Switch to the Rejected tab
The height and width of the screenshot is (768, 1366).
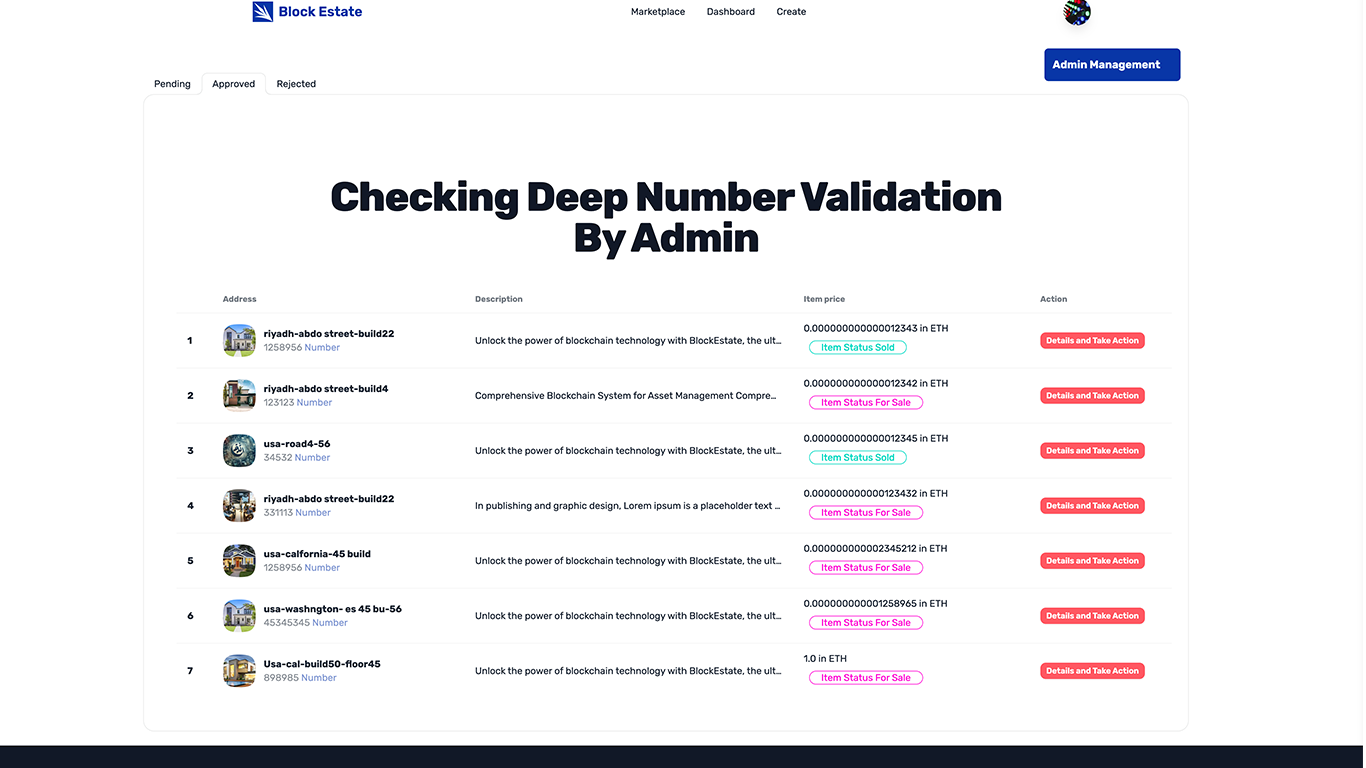[296, 84]
